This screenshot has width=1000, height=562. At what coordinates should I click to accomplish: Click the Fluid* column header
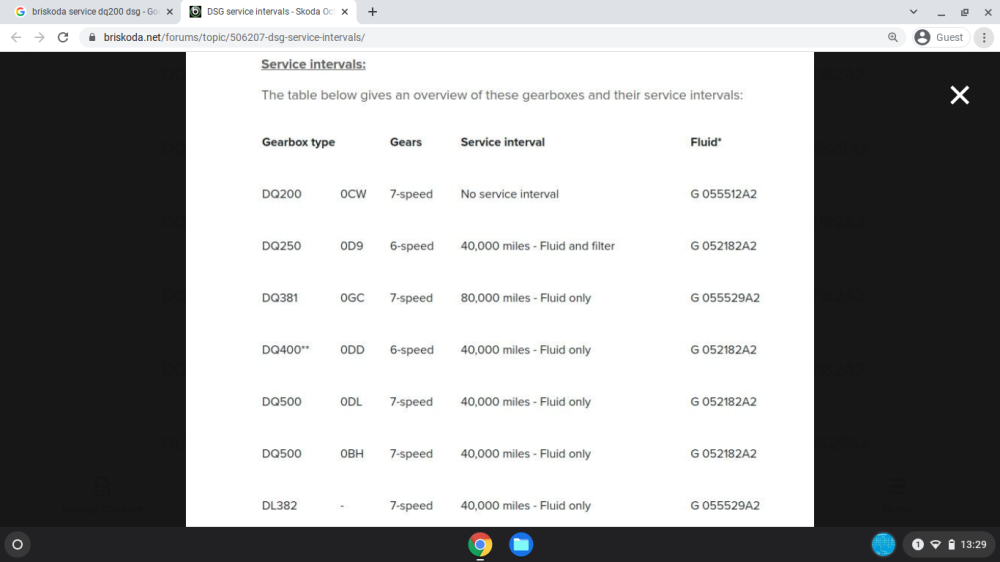point(706,142)
